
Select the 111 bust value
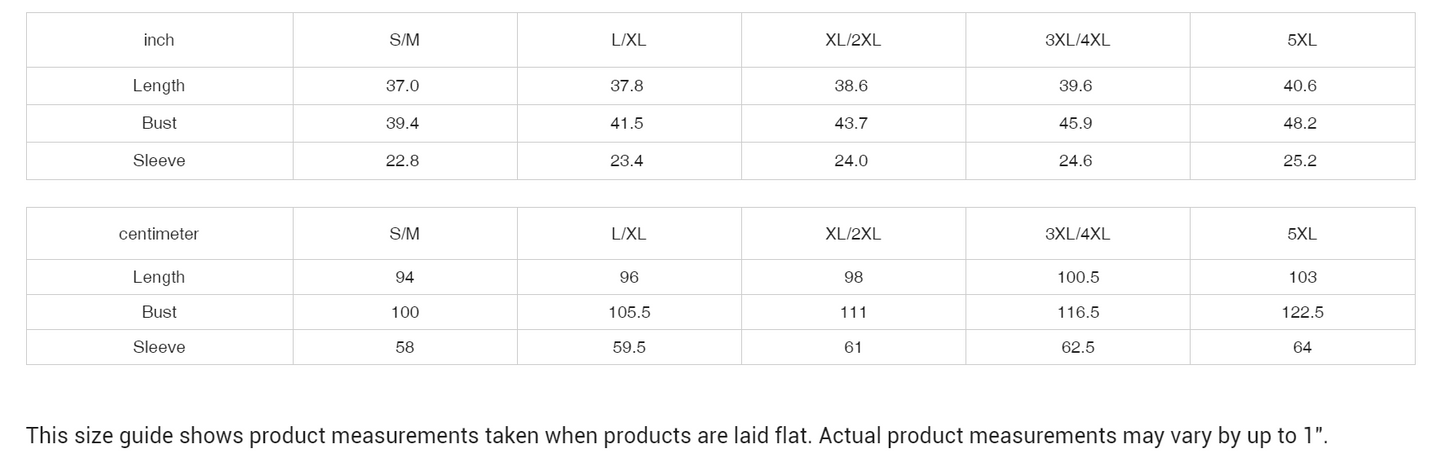click(x=853, y=312)
